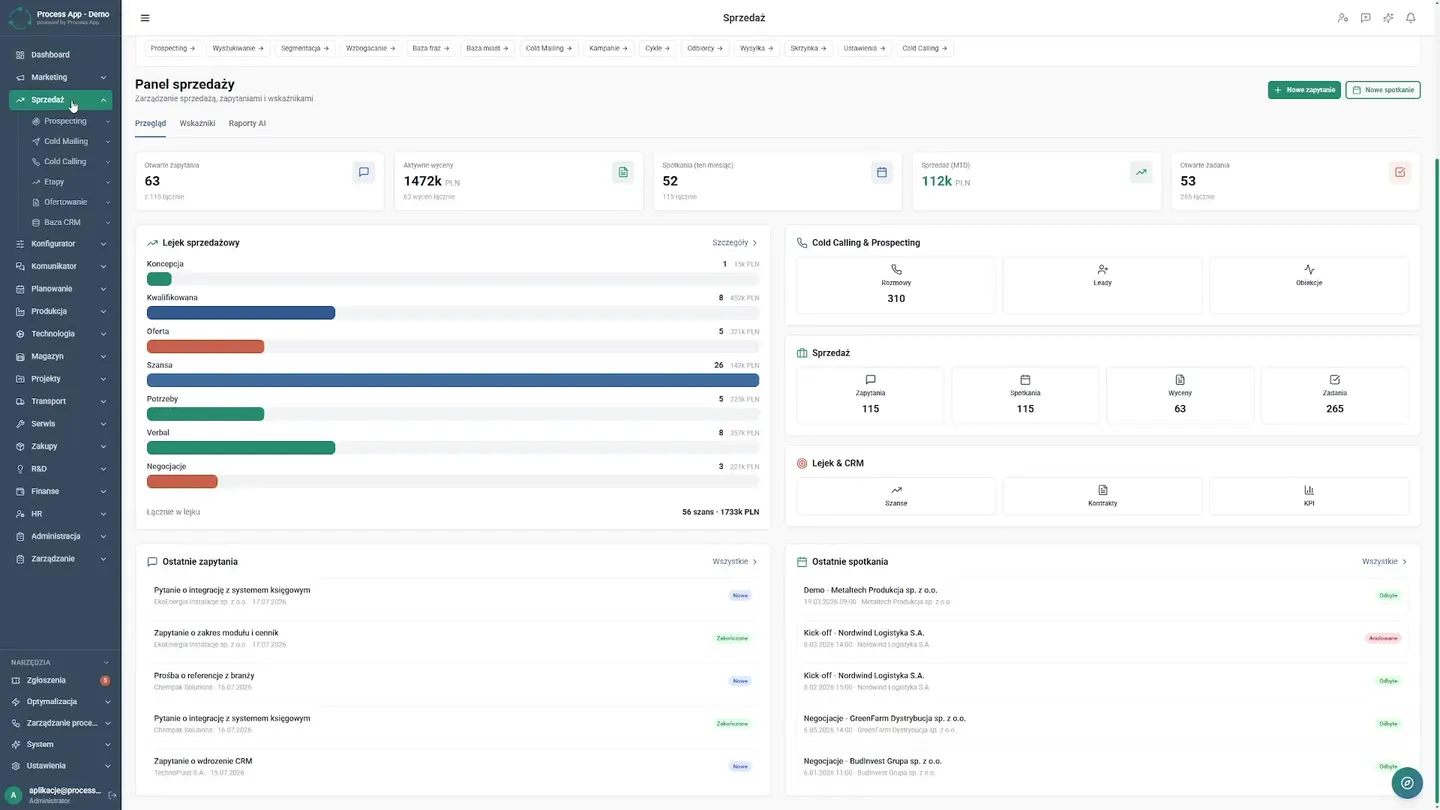
Task: Switch to the Przegląd tab
Action: point(151,123)
